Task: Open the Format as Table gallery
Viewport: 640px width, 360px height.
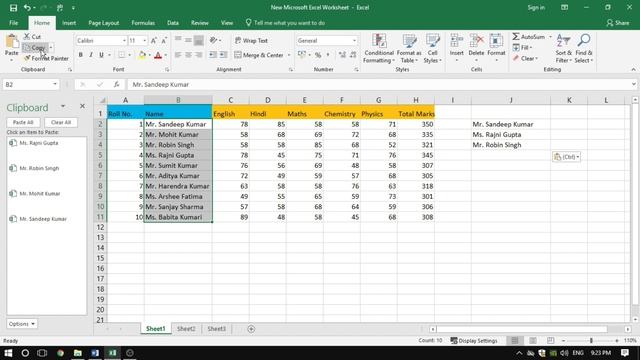Action: [409, 48]
